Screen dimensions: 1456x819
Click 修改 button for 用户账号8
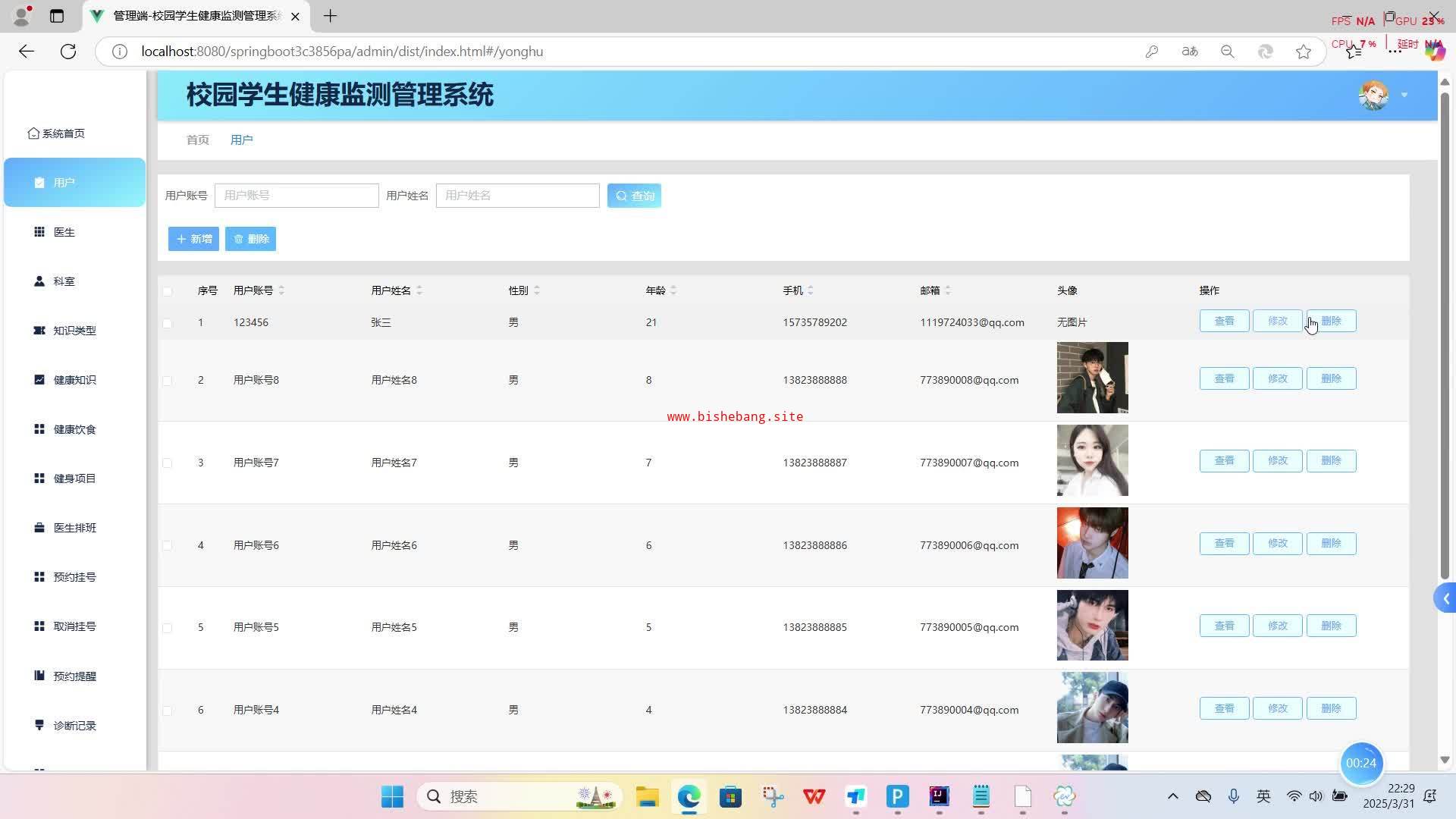1277,378
